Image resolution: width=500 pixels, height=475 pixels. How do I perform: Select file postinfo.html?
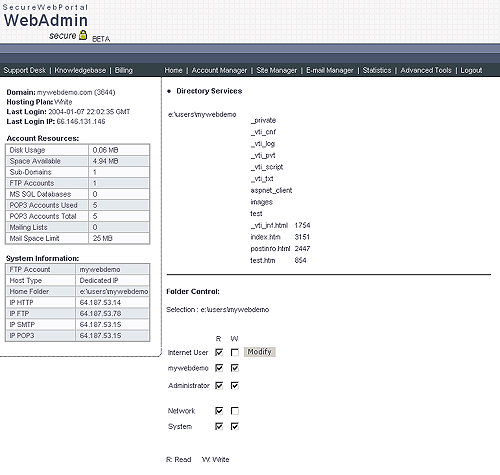point(270,249)
